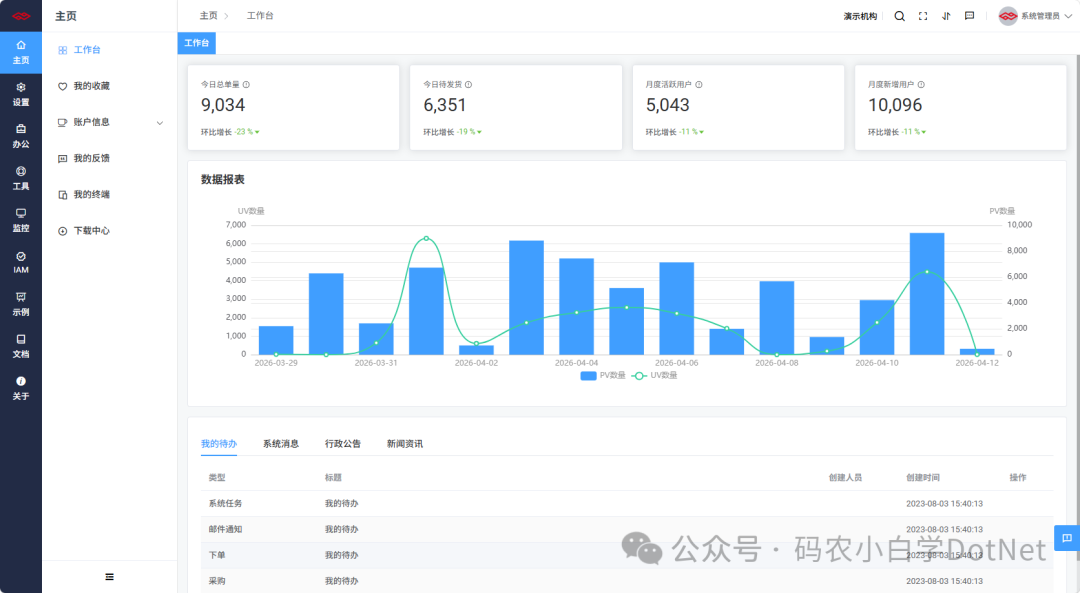Switch to 我的待办 tab
Viewport: 1080px width, 593px height.
219,444
